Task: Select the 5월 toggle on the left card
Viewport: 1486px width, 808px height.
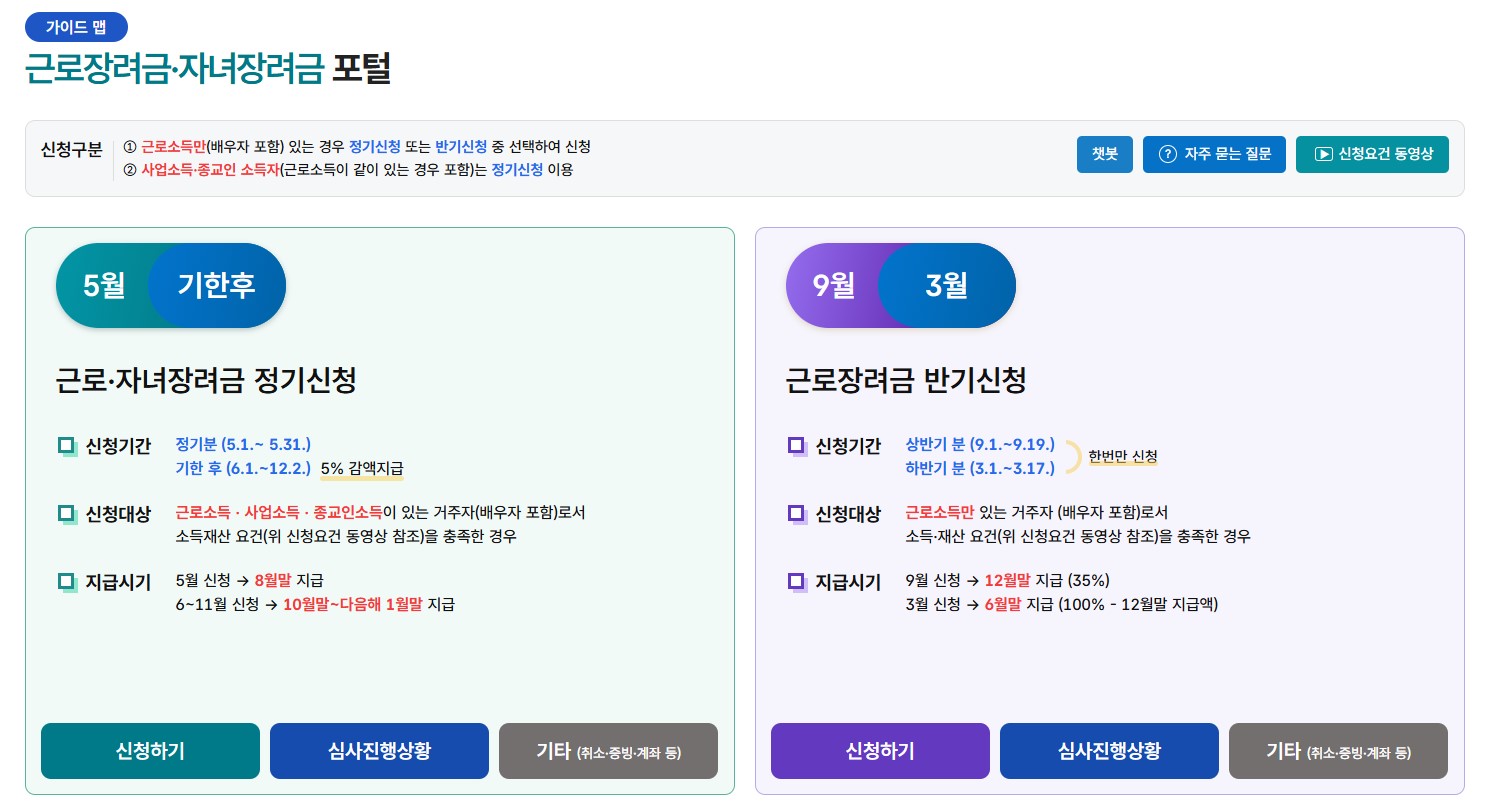Action: (104, 285)
